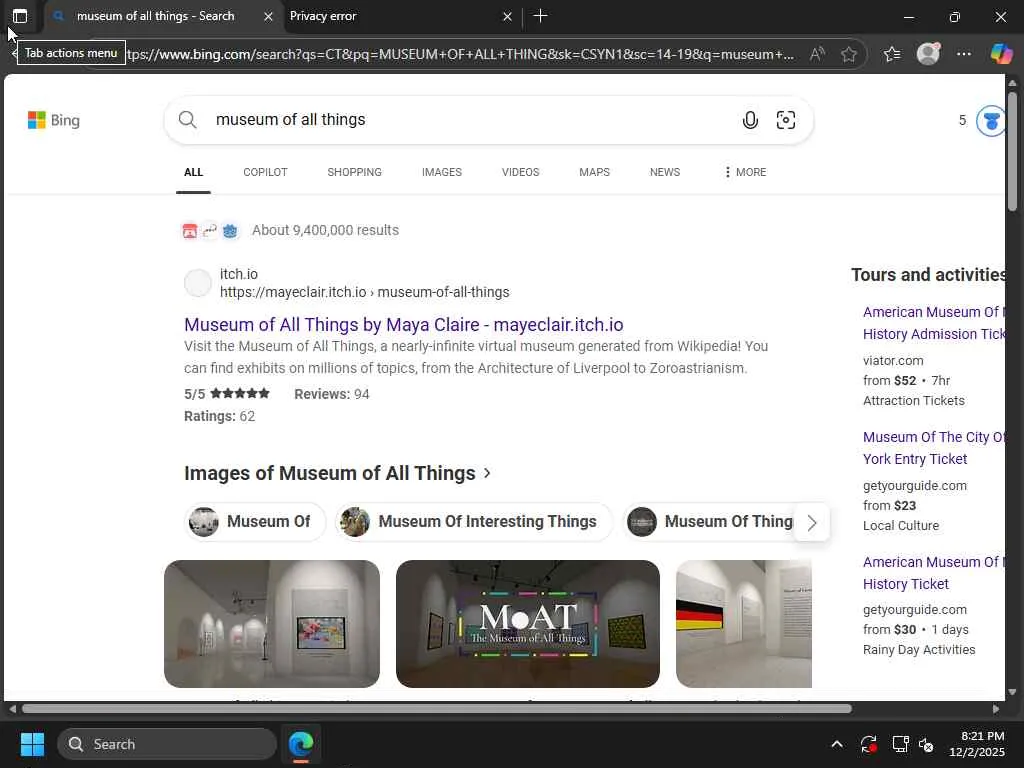This screenshot has width=1024, height=768.
Task: Open a new tab with plus button
Action: [541, 16]
